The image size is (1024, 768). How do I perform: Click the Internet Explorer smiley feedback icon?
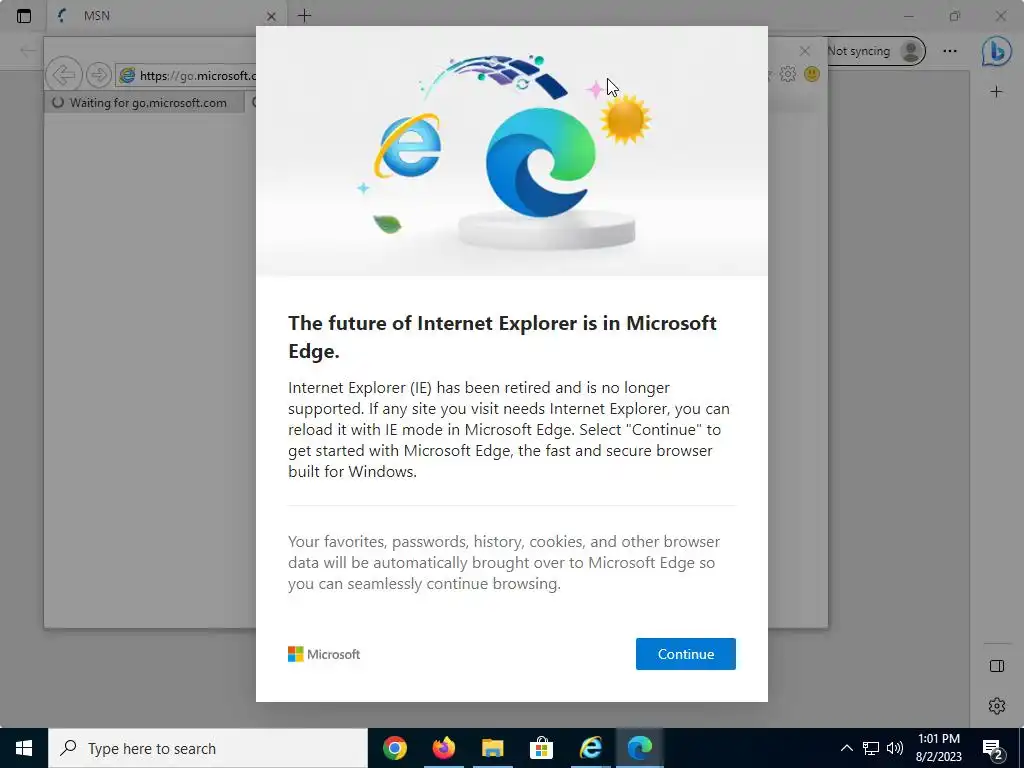pyautogui.click(x=812, y=74)
